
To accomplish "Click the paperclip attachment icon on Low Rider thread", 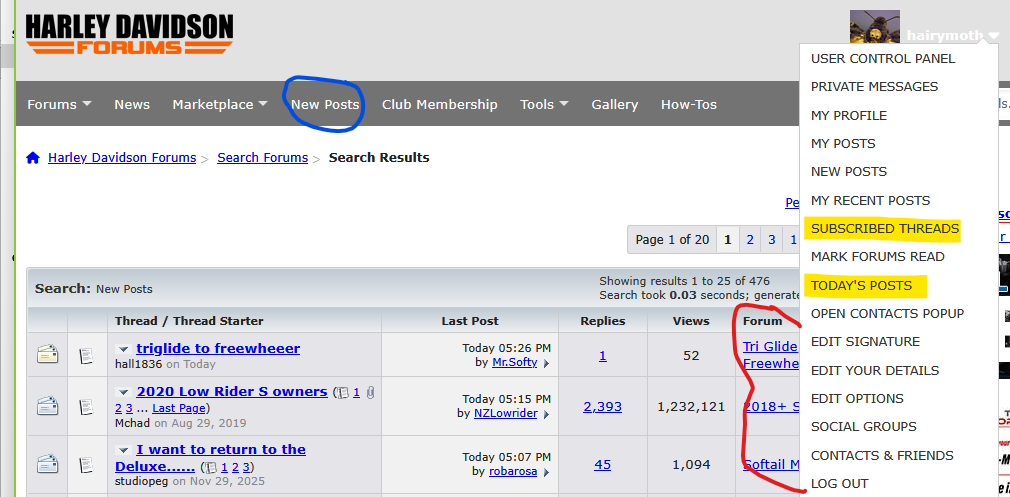I will coord(369,392).
